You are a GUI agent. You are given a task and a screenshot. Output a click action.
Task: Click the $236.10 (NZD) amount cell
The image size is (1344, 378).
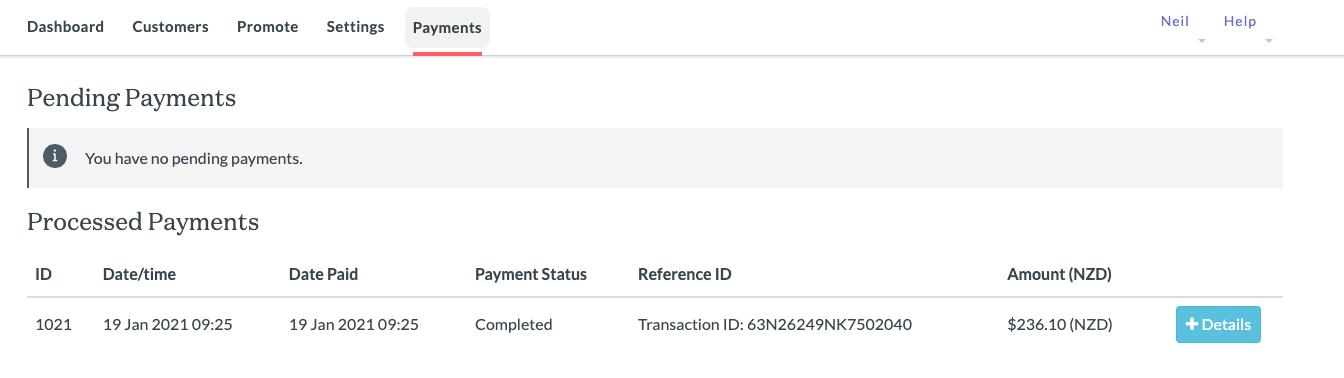1060,324
